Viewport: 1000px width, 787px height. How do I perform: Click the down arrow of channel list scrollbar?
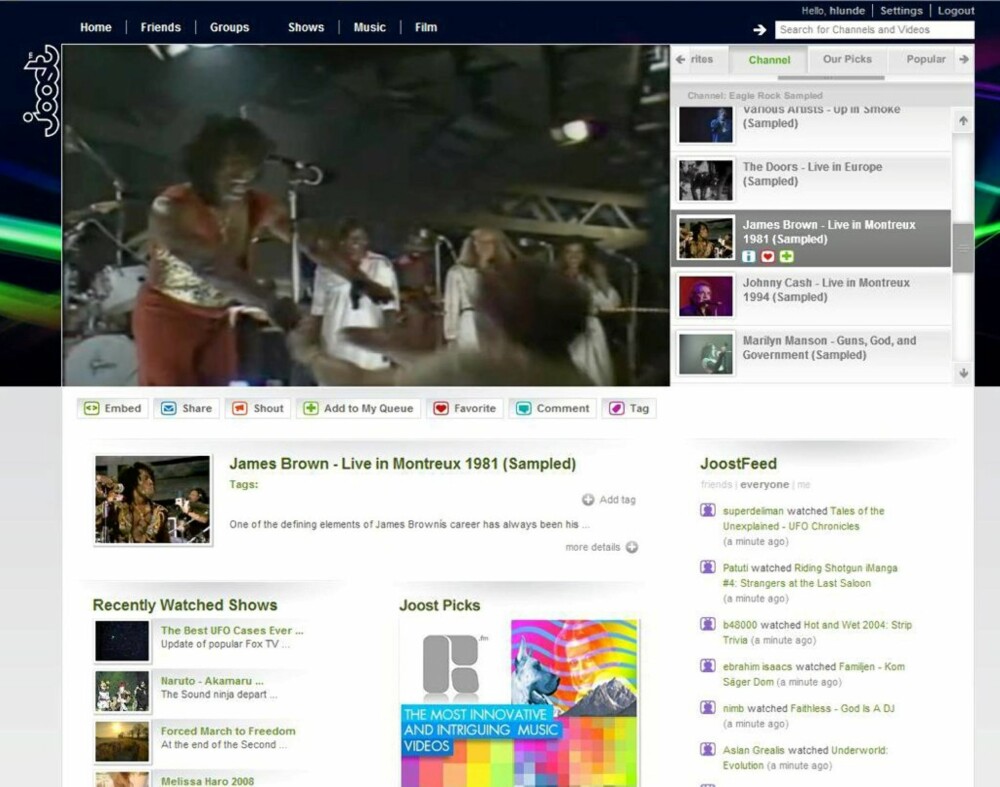[x=964, y=372]
